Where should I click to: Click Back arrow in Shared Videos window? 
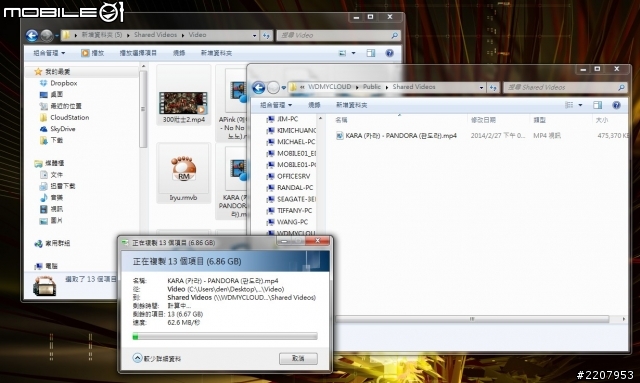(x=258, y=87)
